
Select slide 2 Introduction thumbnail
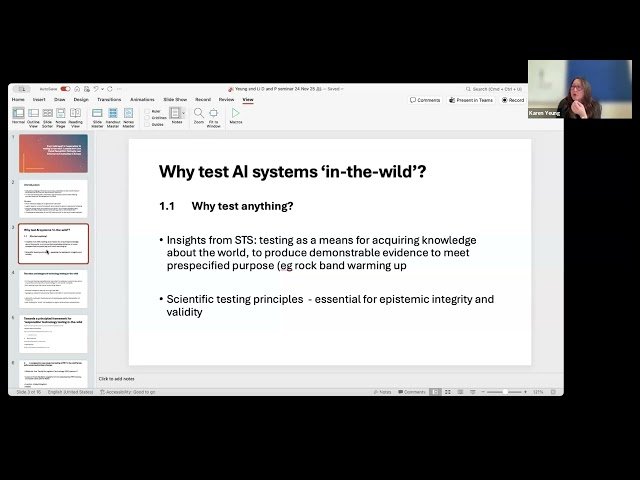click(x=53, y=199)
